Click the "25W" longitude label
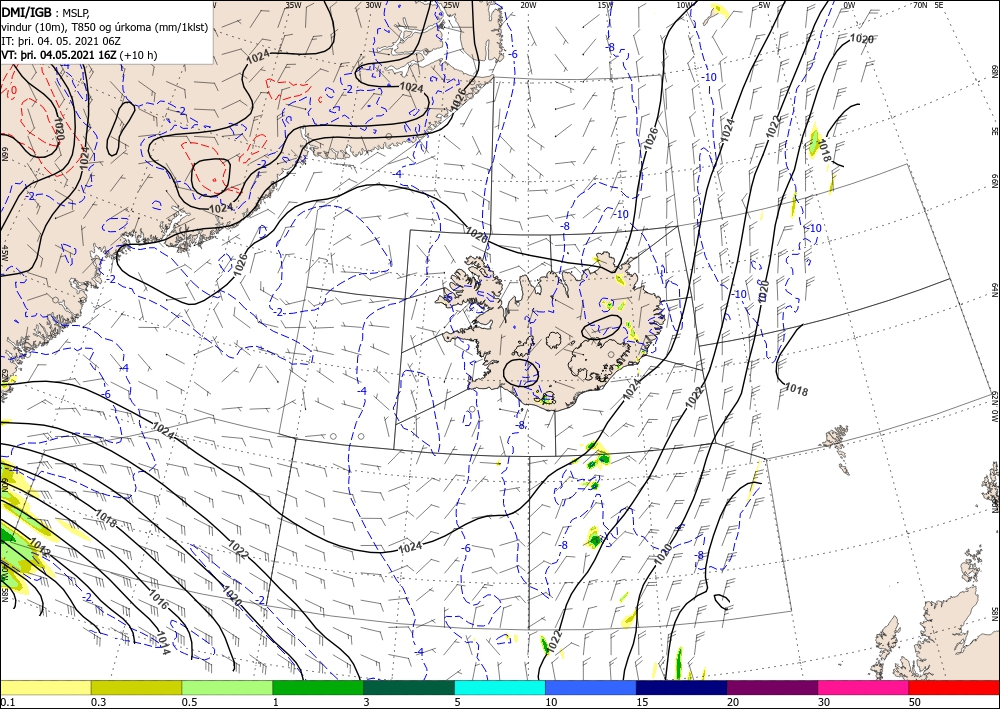 coord(451,5)
